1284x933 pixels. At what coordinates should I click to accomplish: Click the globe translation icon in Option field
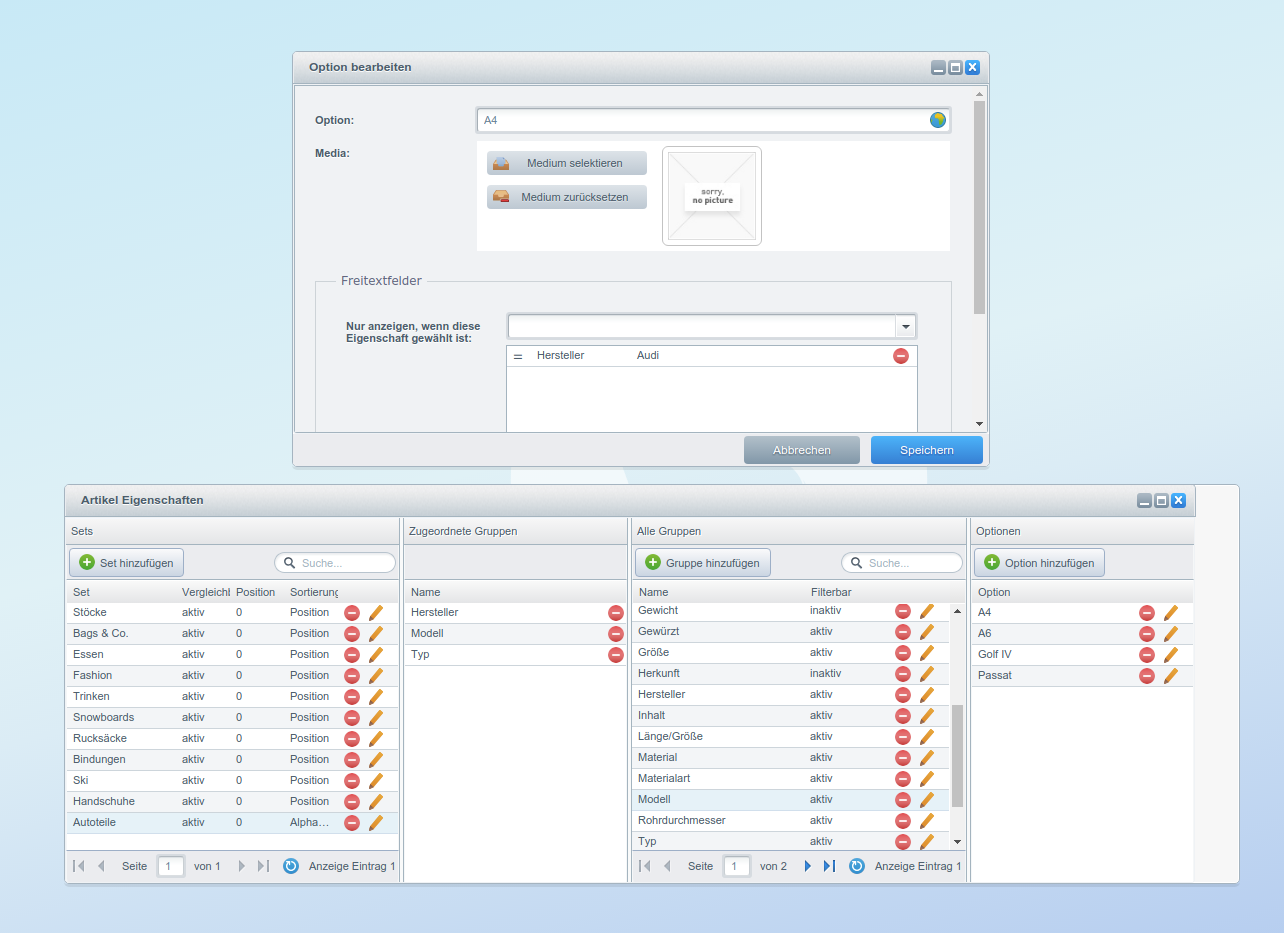point(938,120)
